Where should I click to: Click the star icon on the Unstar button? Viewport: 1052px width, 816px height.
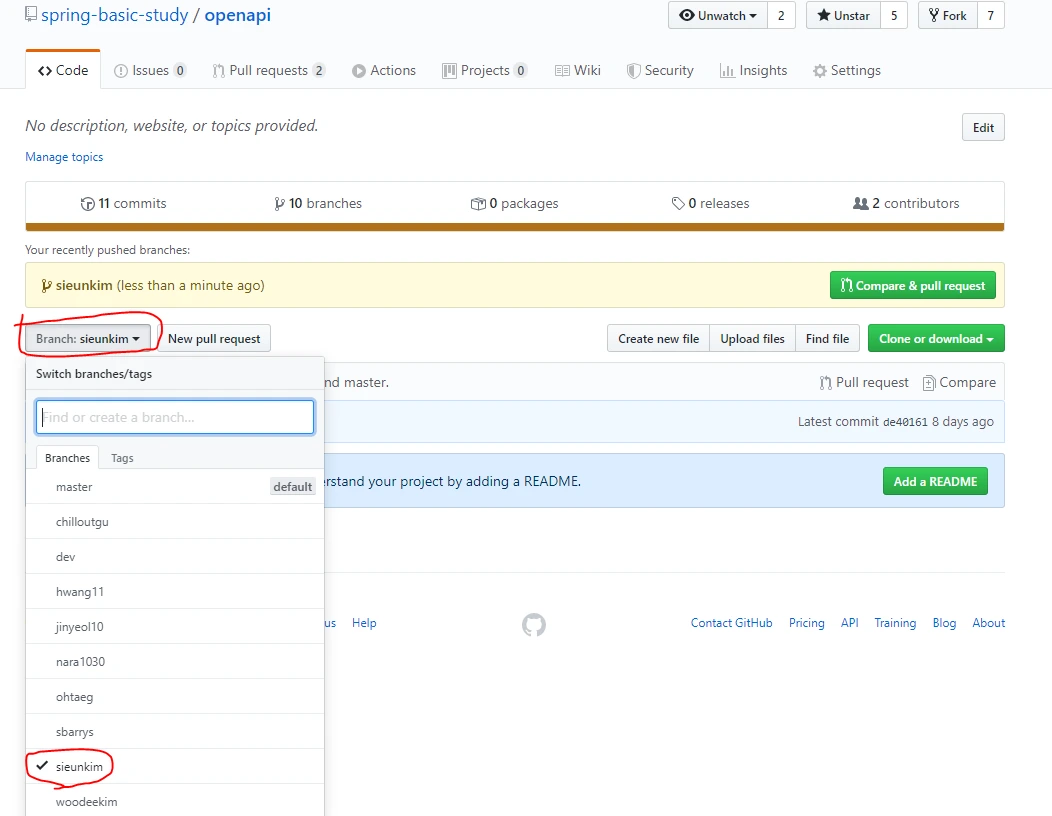coord(823,15)
